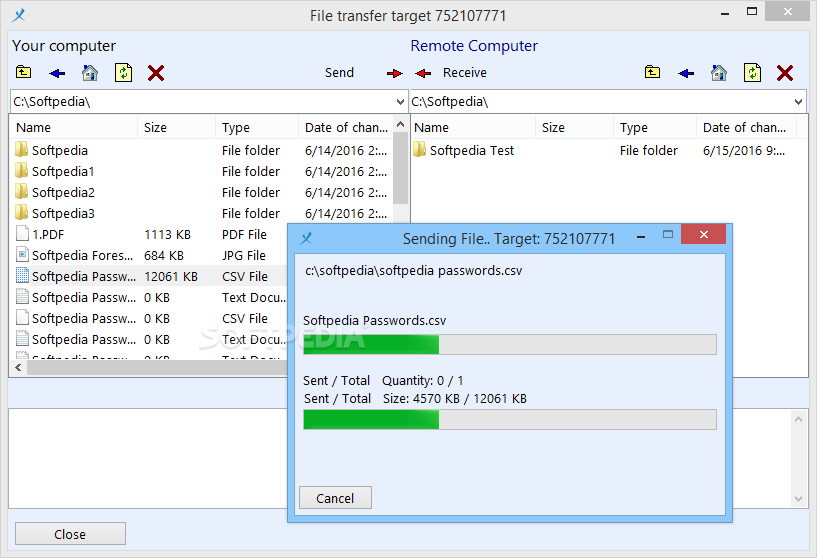Screen dimensions: 817x558
Task: Click the Softpedia Fores... JPG file icon
Action: pos(22,255)
